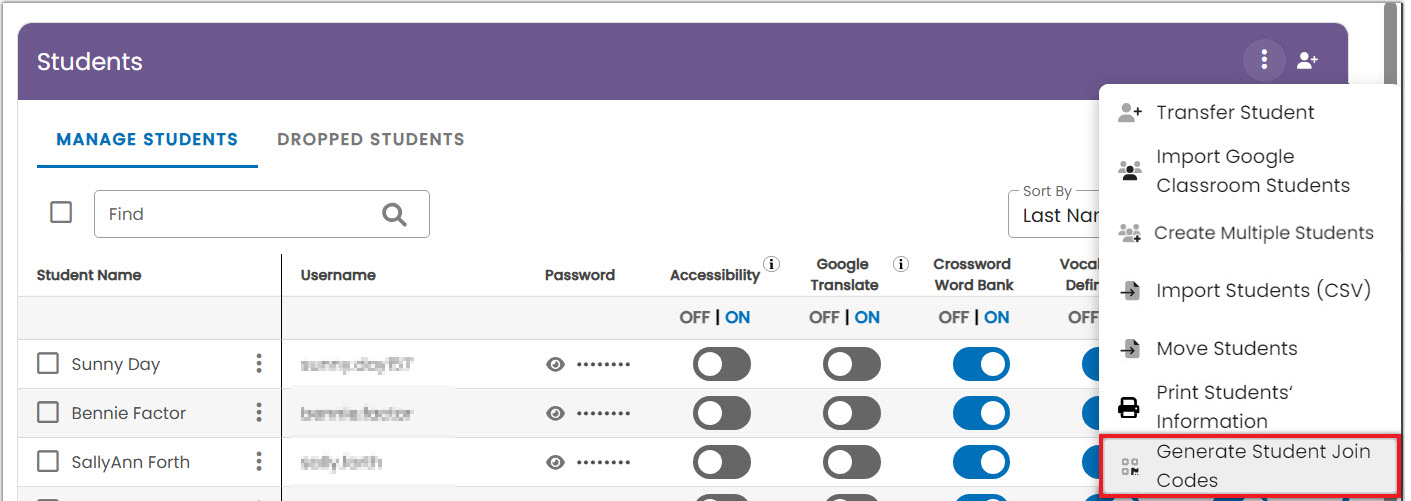The width and height of the screenshot is (1411, 501).
Task: Toggle Accessibility switch for Sunny Day
Action: 721,365
